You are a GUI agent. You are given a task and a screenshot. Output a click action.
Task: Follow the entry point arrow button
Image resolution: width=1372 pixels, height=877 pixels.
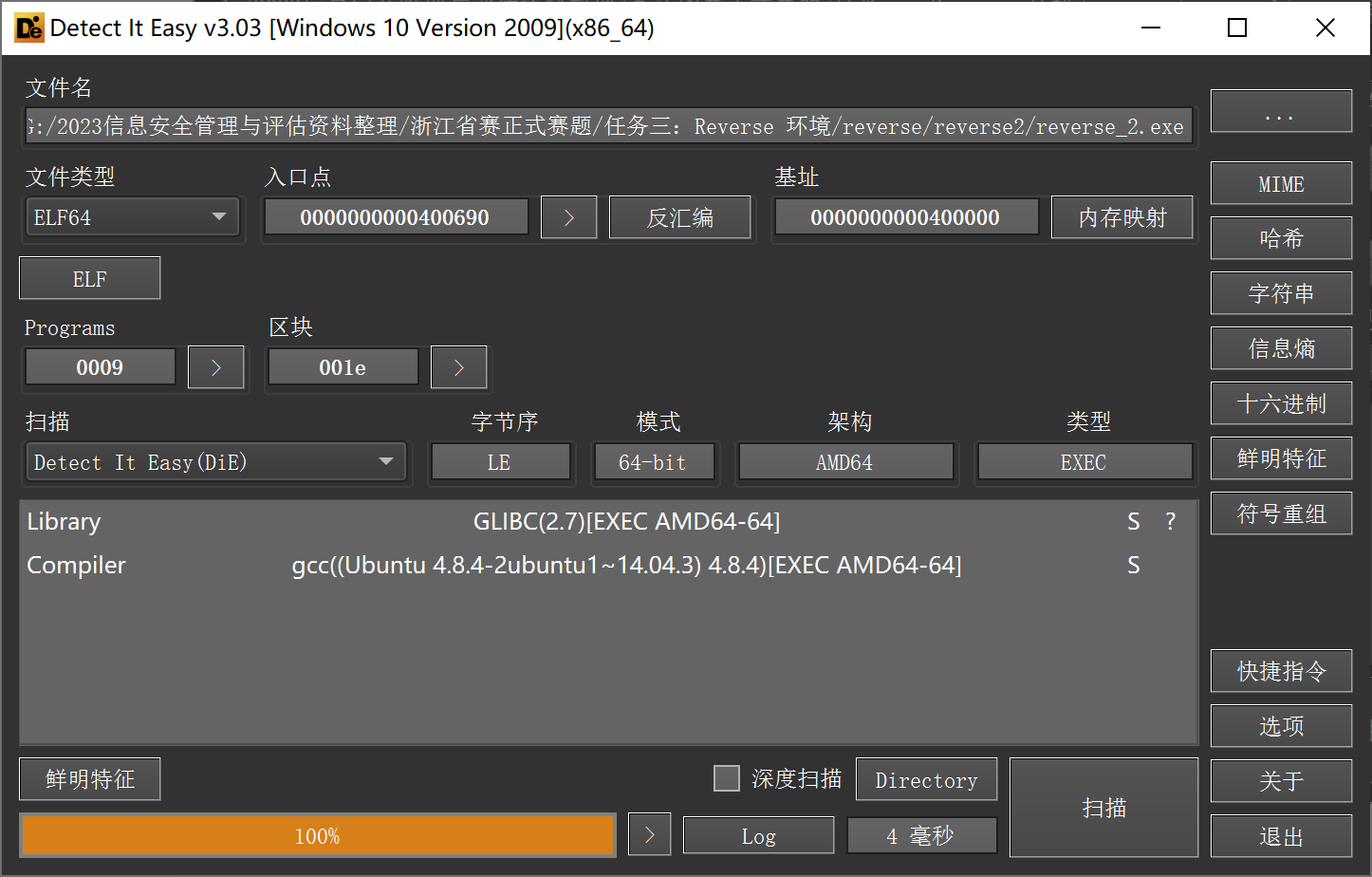coord(568,216)
